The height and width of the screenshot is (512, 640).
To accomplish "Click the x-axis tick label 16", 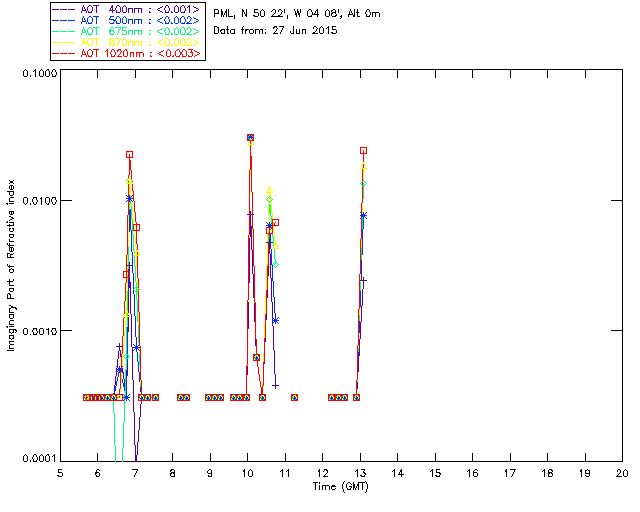I will tap(472, 473).
